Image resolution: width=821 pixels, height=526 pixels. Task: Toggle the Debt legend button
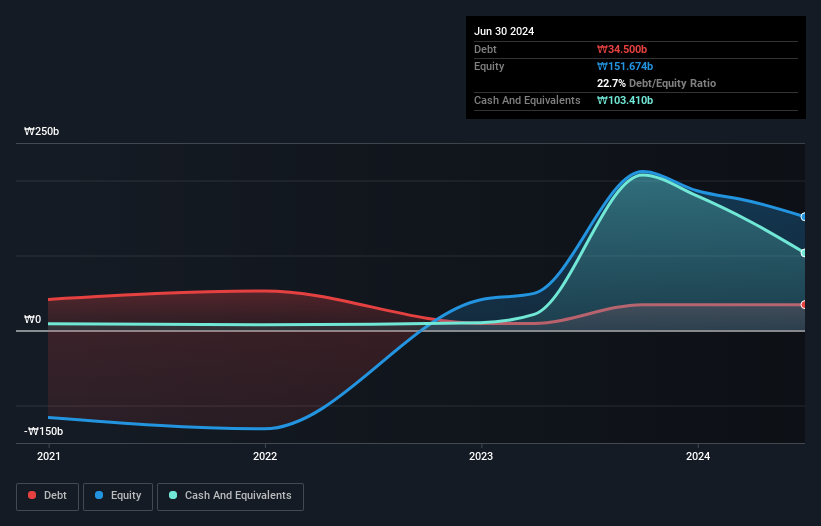pos(48,496)
